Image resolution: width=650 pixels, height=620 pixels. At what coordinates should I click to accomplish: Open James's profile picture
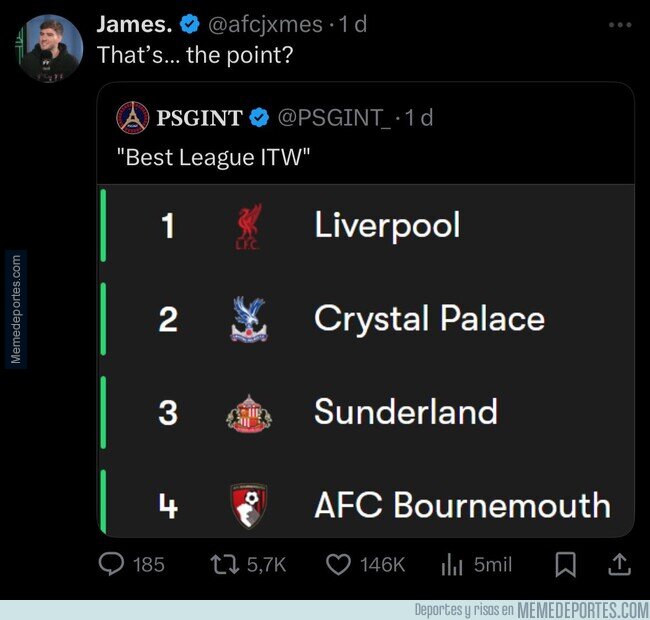[x=51, y=47]
